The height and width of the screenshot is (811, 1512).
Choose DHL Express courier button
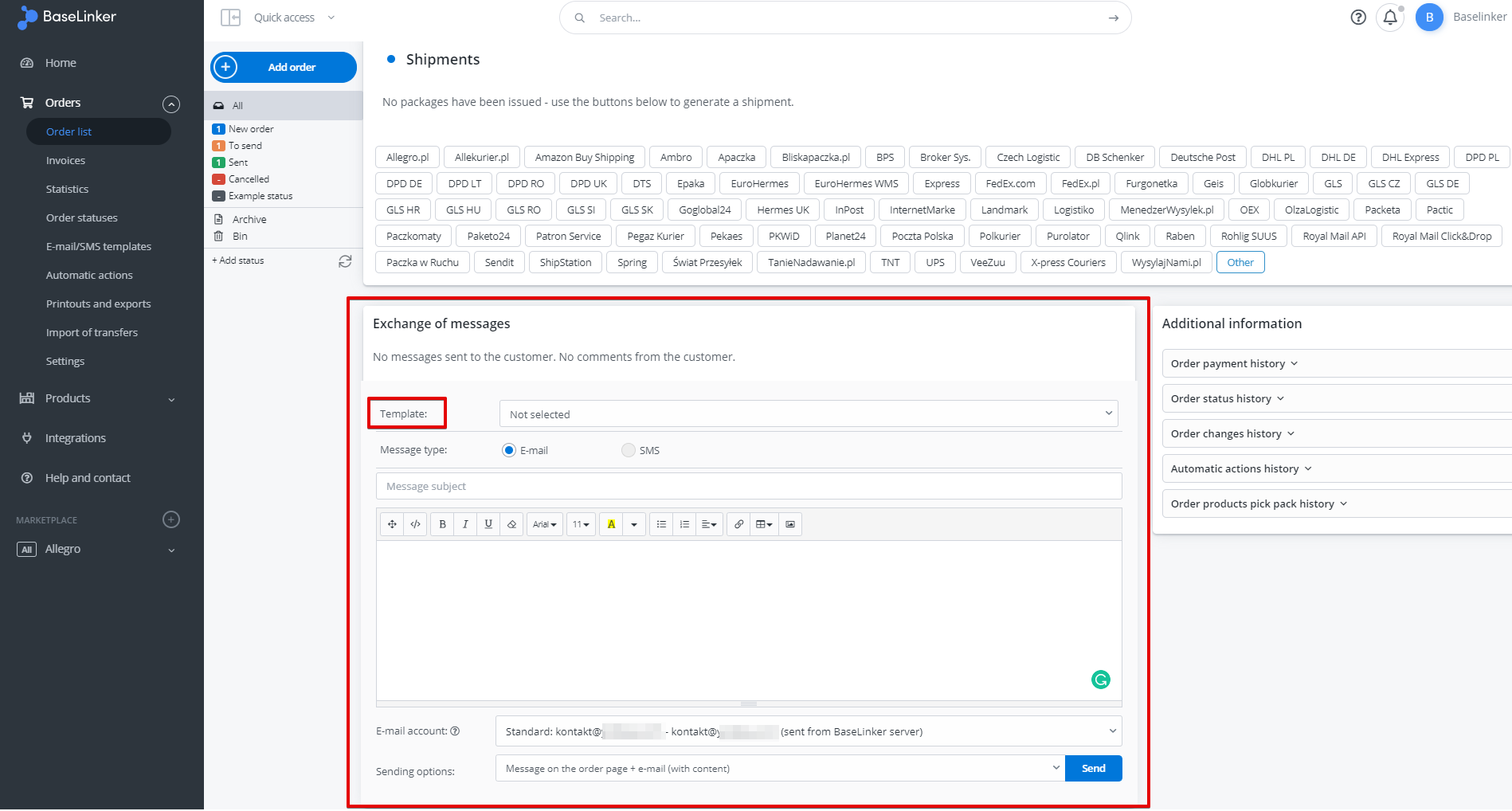(1410, 157)
